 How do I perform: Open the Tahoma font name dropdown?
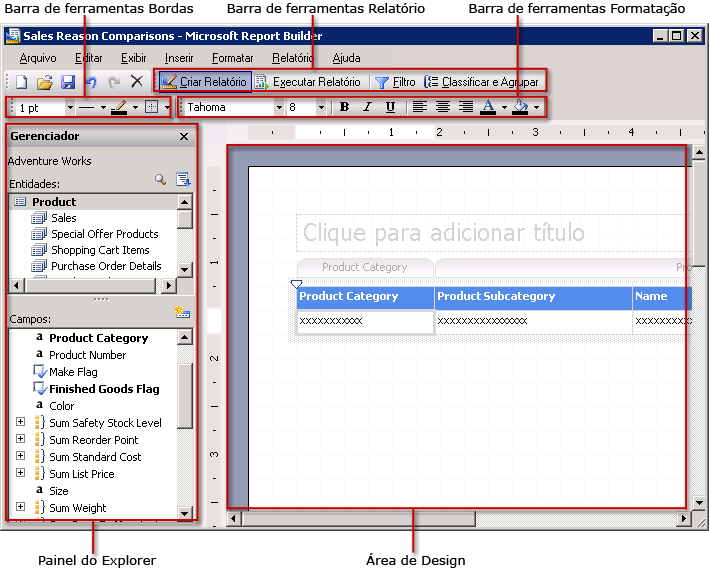coord(279,107)
